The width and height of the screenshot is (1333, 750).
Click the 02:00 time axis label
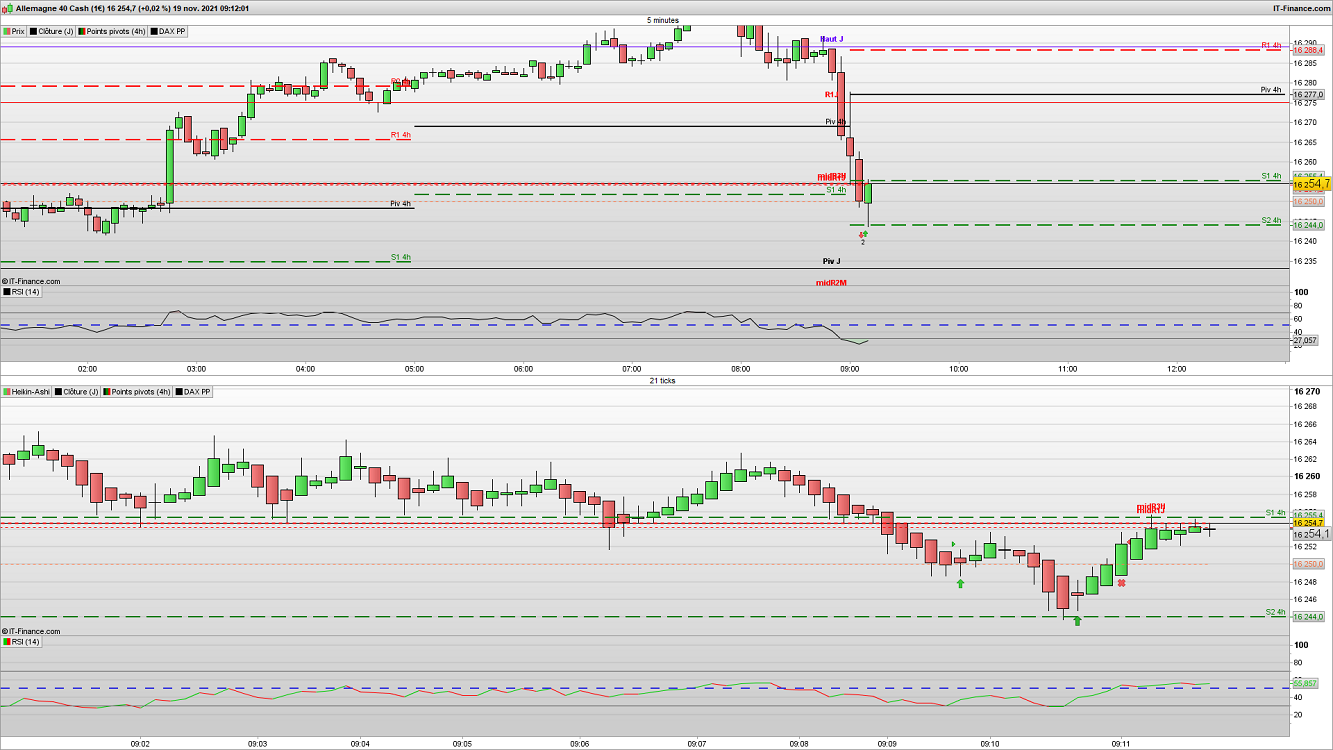click(x=87, y=368)
